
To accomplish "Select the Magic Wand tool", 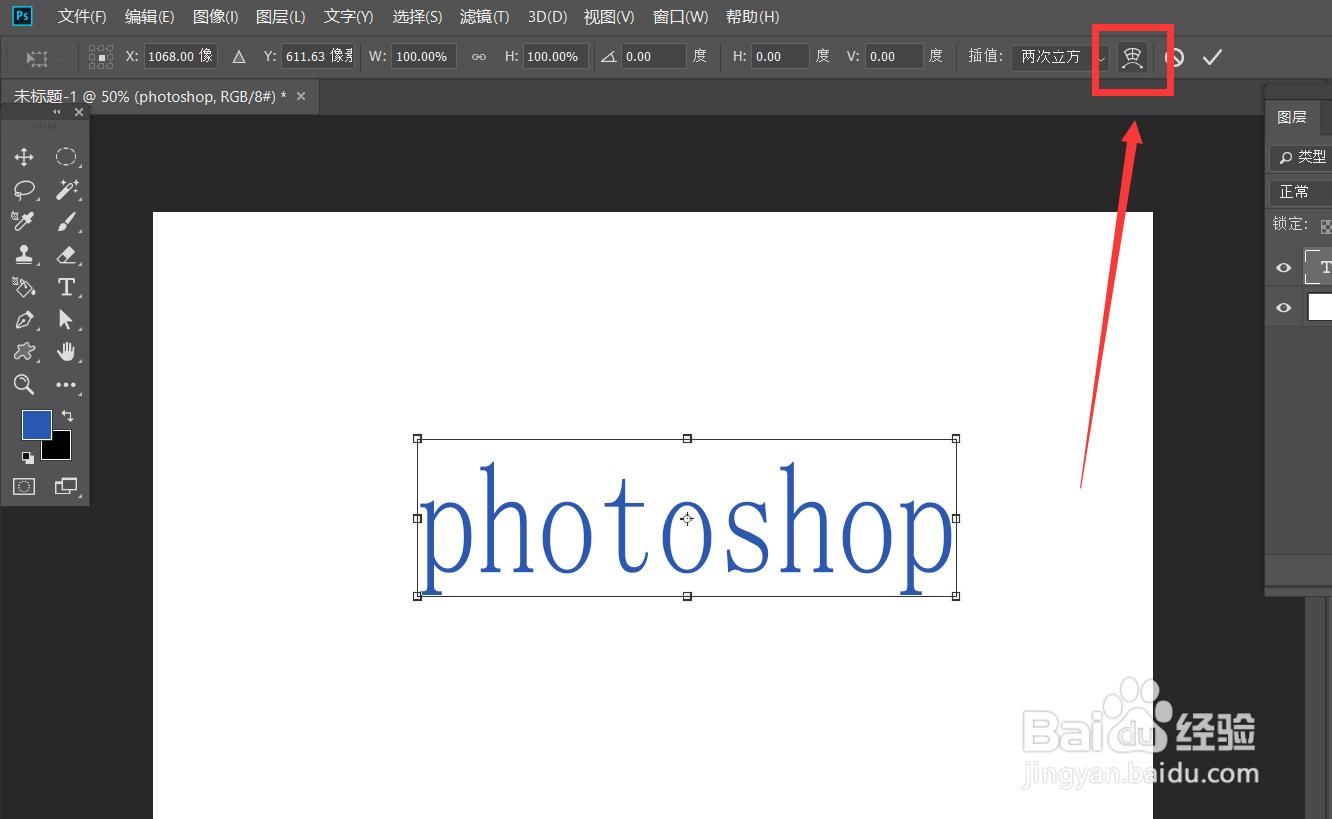I will click(x=66, y=189).
